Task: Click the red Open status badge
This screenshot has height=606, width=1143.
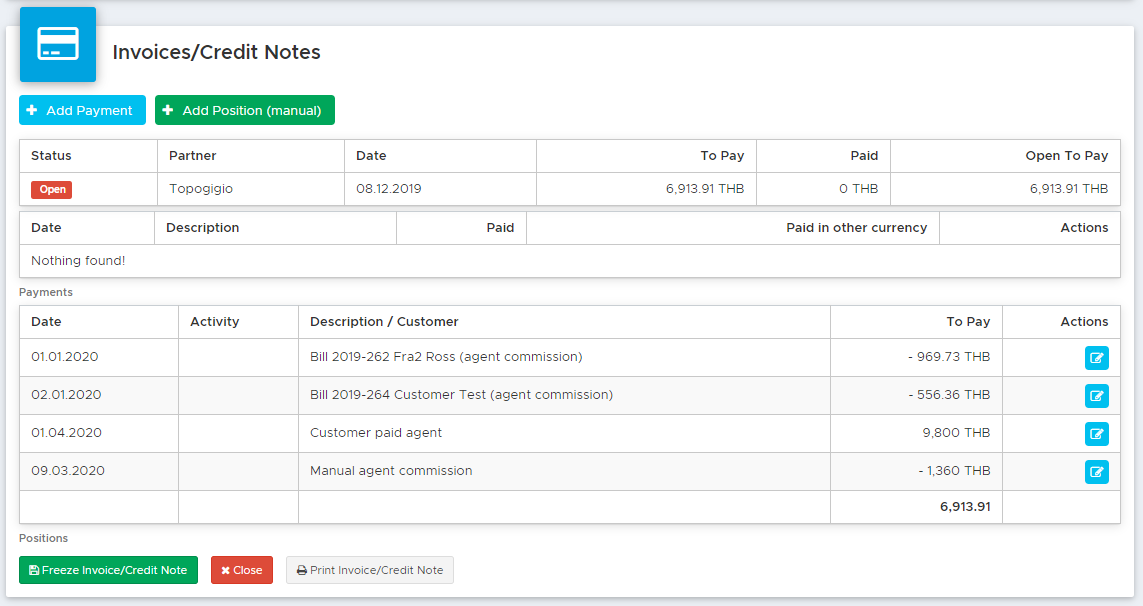Action: pos(52,190)
